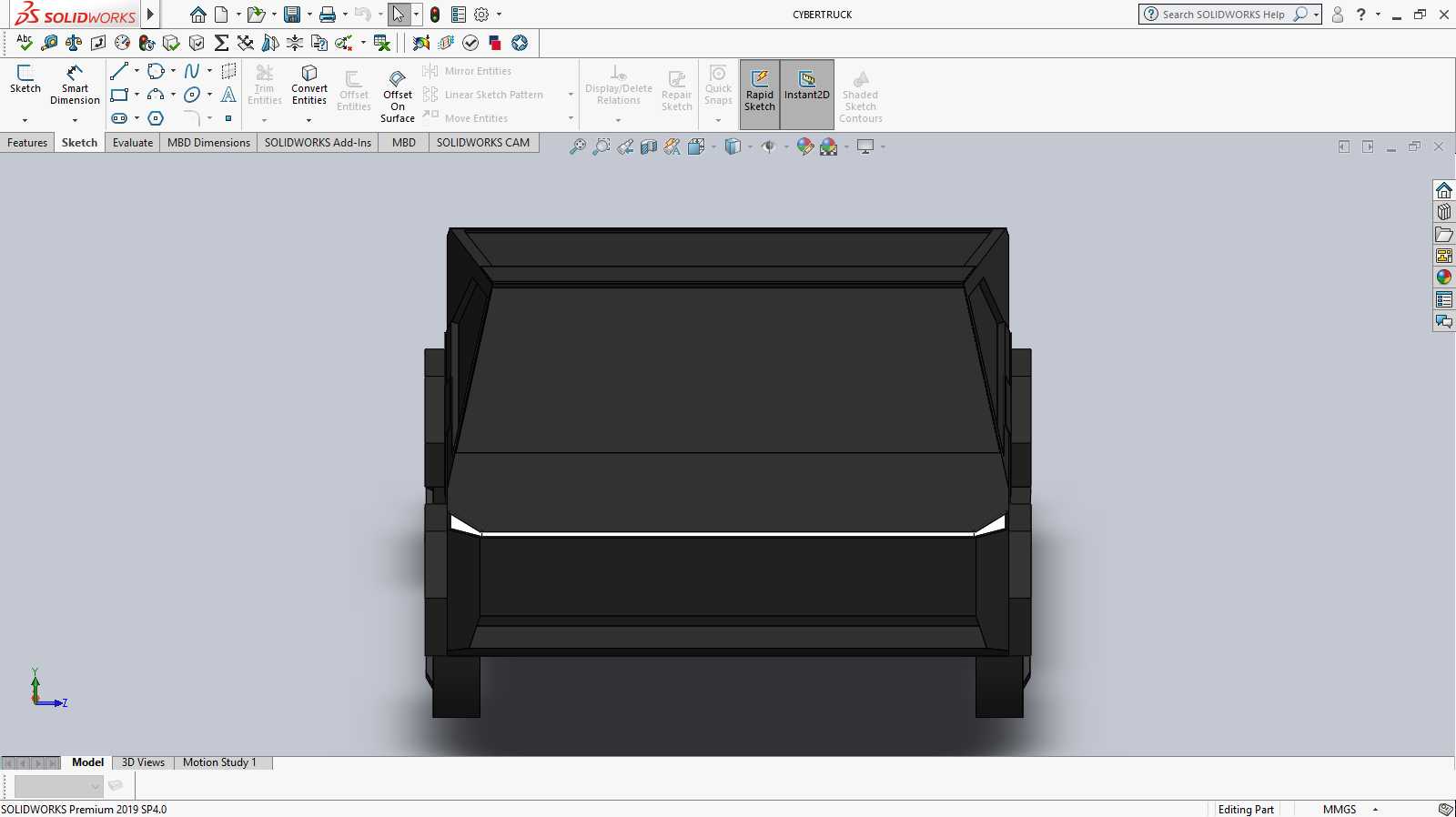Click Edit Appearance color ball icon
Image resolution: width=1456 pixels, height=817 pixels.
(804, 146)
